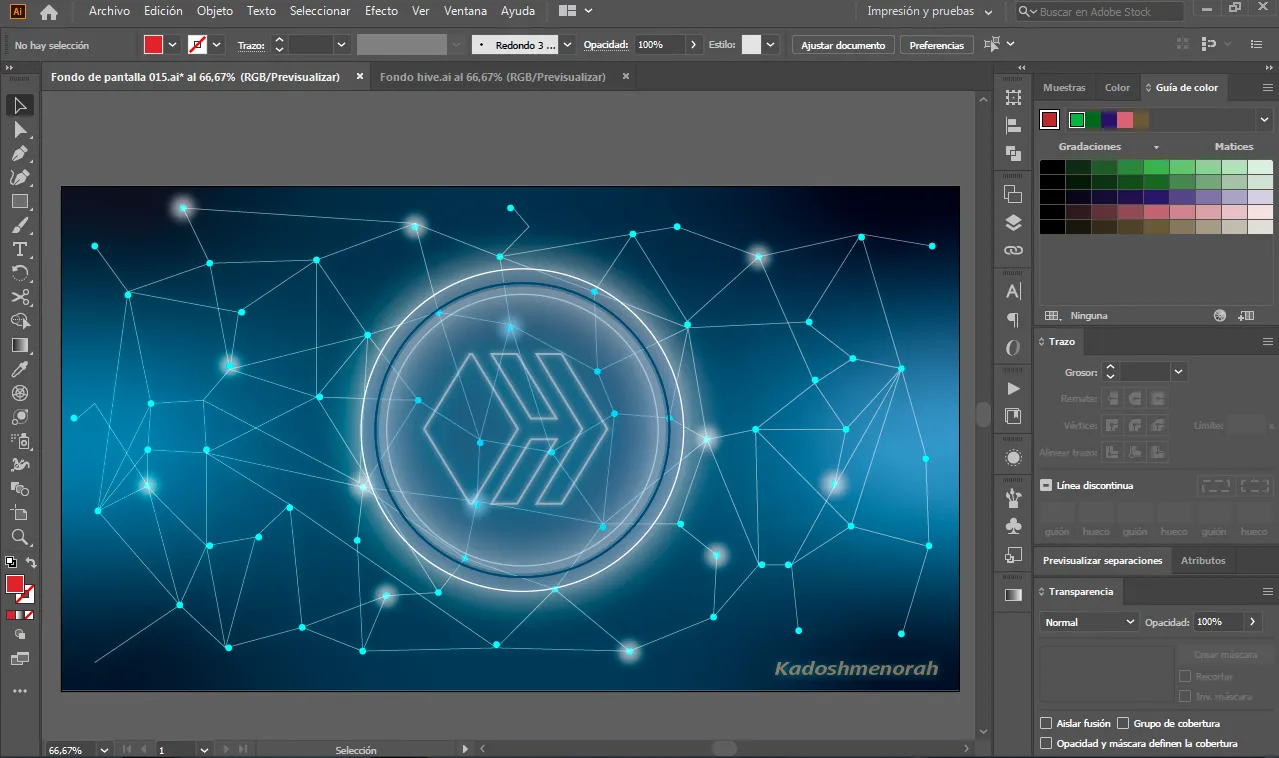Click the red Fill swatch in left toolbar
1279x758 pixels.
point(15,584)
